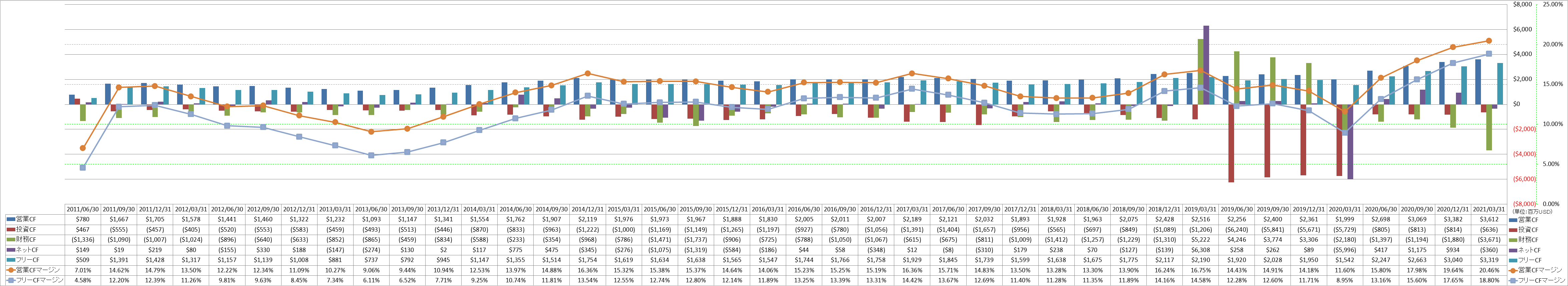Click the tallest purple ネットCF bar at 2019/03/31
1568x286 pixels.
pyautogui.click(x=1206, y=65)
